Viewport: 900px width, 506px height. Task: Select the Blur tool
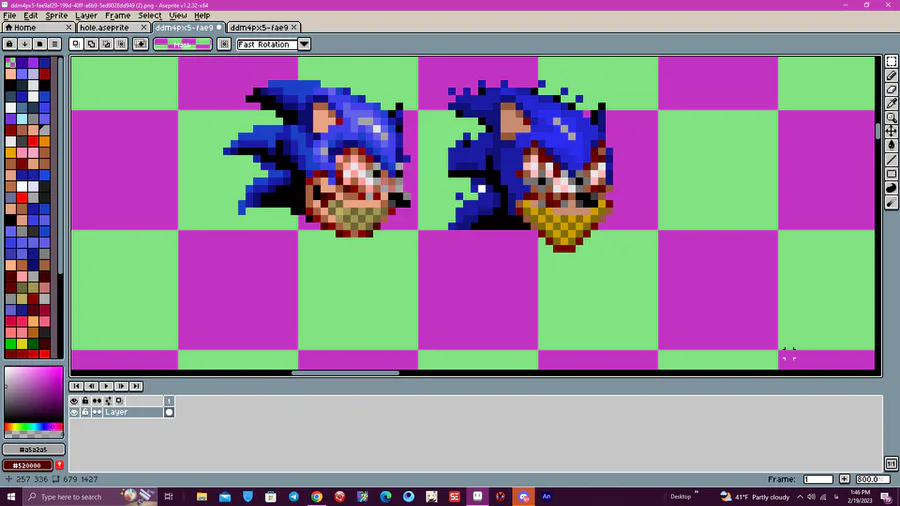(891, 203)
